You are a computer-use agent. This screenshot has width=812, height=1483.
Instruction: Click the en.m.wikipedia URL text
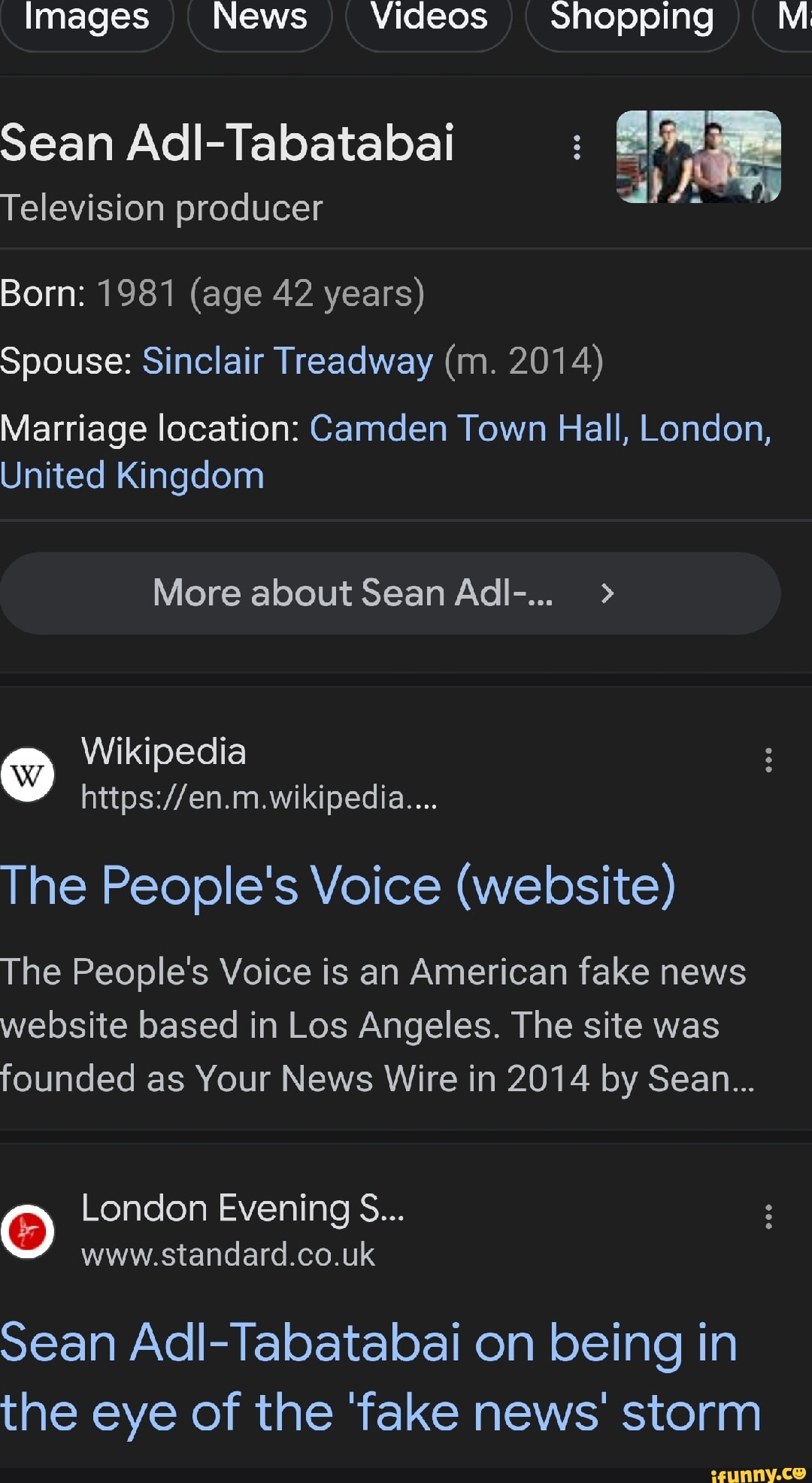click(x=259, y=797)
